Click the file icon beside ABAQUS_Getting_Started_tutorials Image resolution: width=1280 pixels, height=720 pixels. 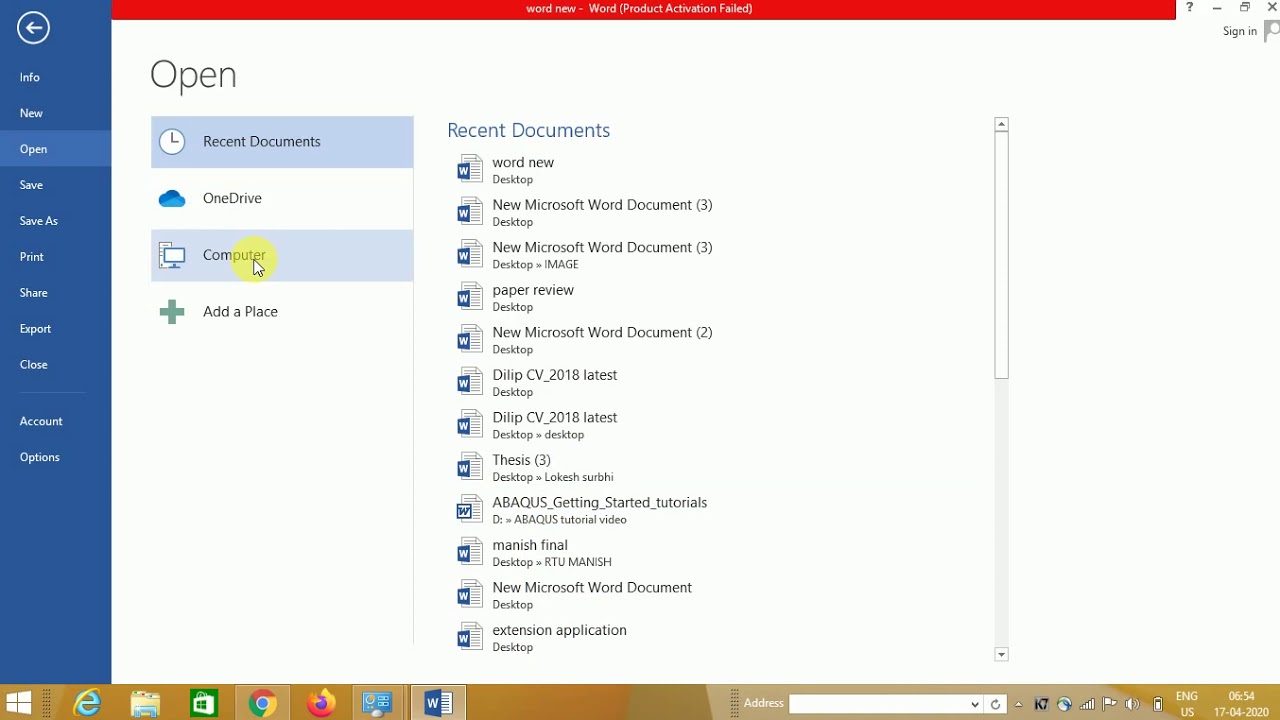pyautogui.click(x=469, y=510)
